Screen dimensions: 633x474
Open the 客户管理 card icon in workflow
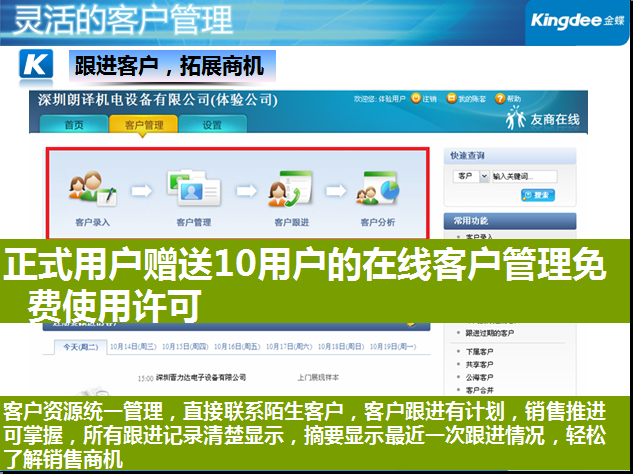pos(193,188)
